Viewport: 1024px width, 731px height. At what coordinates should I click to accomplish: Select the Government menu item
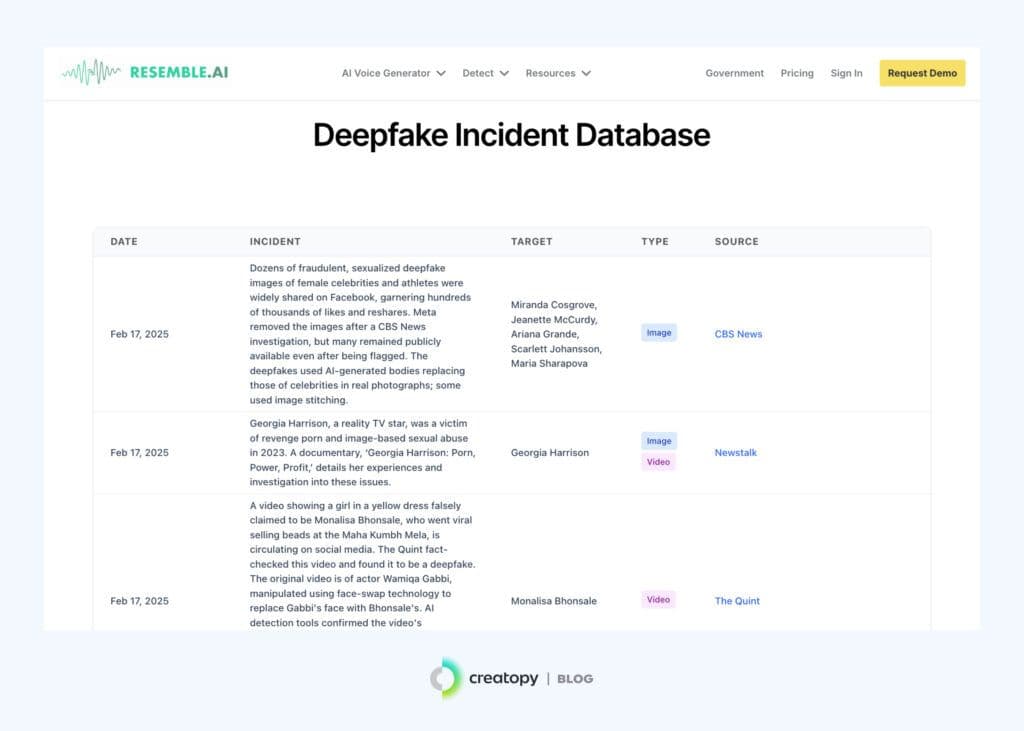pyautogui.click(x=734, y=73)
